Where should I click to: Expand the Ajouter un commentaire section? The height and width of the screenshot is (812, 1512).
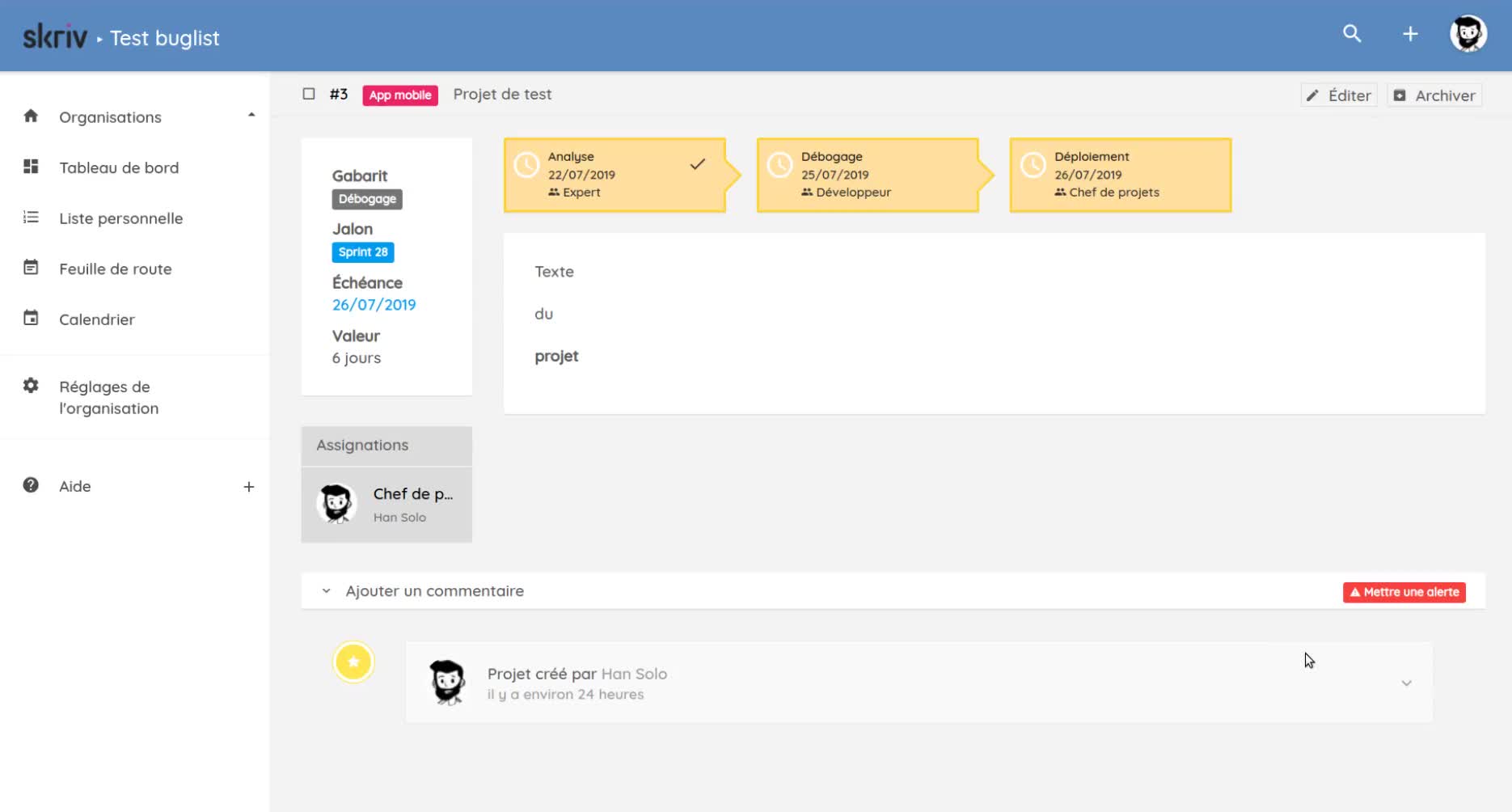point(326,591)
